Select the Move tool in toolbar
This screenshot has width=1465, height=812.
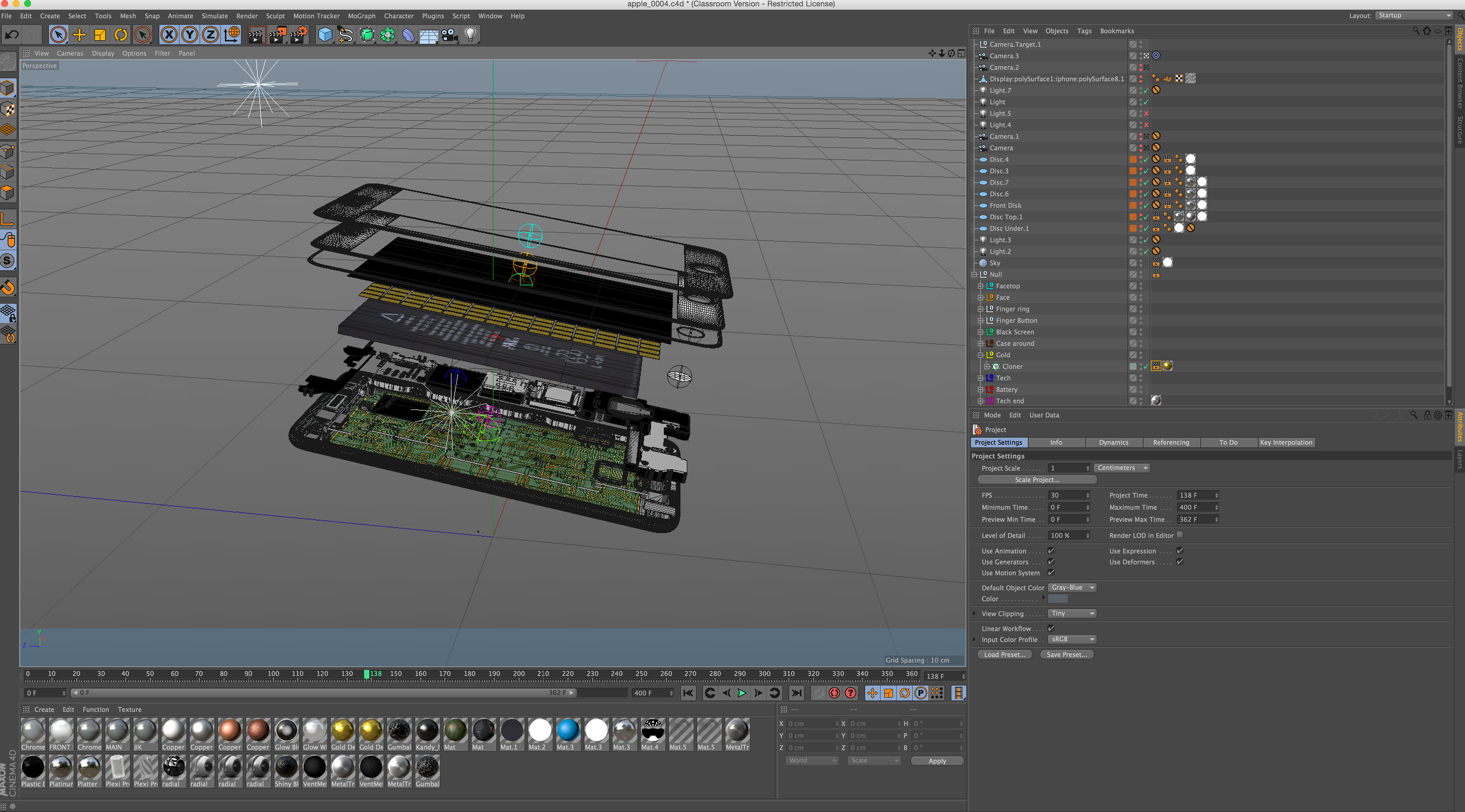79,35
